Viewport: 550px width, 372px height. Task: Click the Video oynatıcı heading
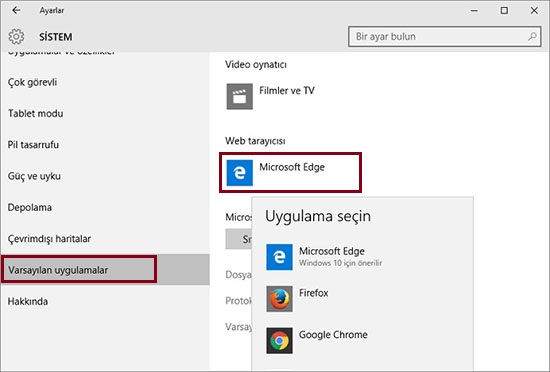256,65
